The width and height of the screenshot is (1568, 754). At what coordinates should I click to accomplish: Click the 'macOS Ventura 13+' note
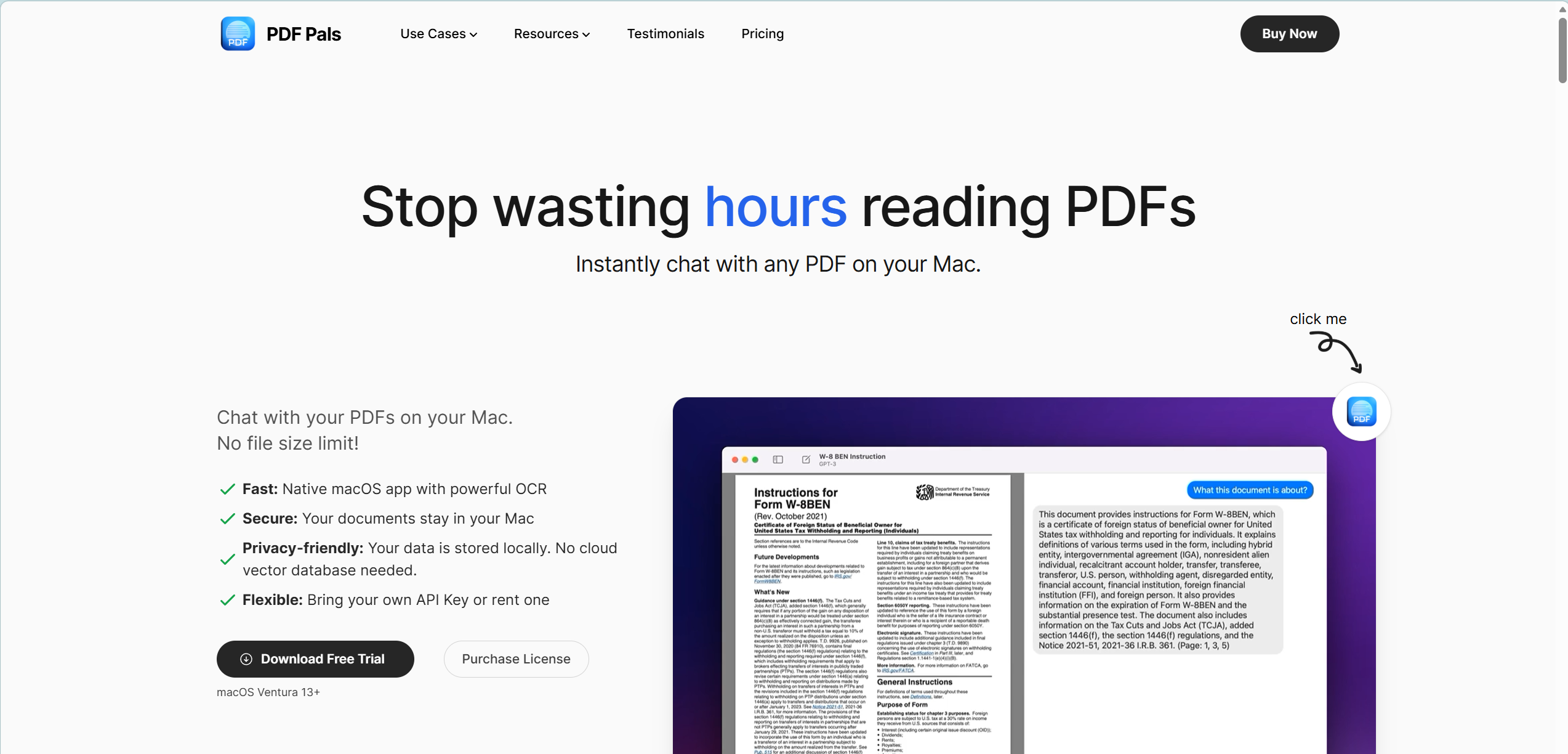268,692
